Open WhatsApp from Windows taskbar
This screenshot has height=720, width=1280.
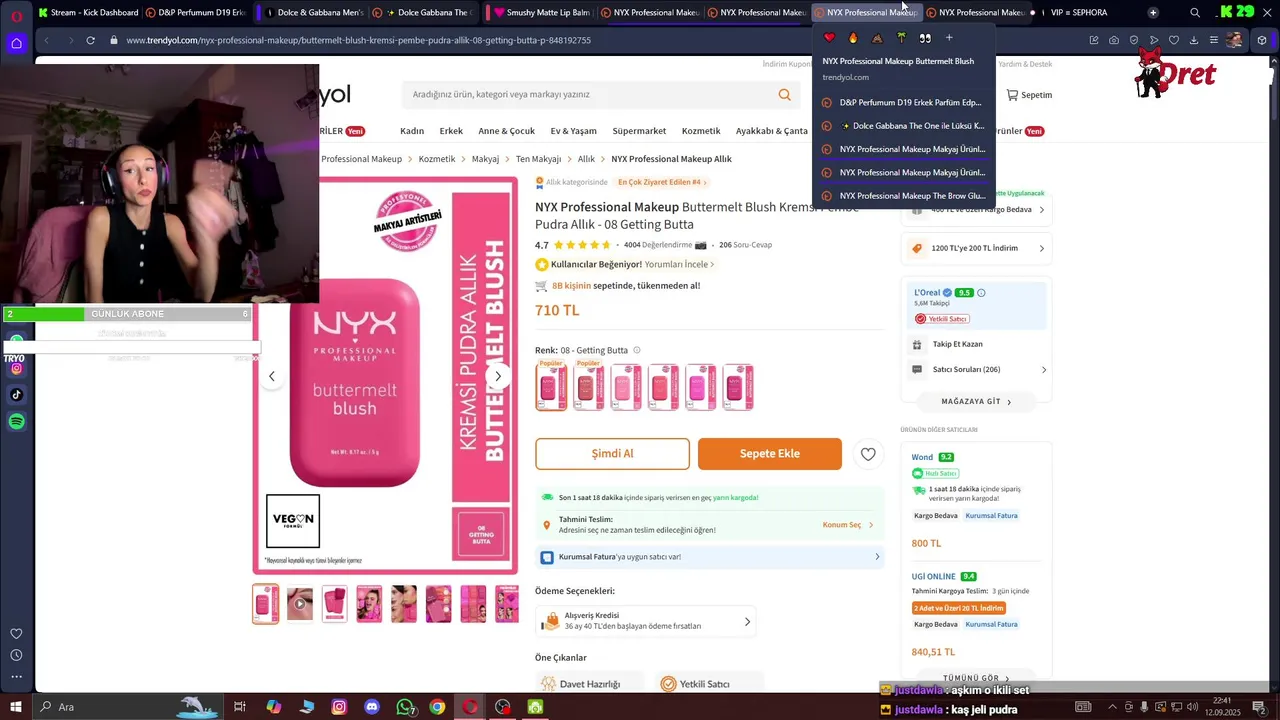tap(405, 707)
